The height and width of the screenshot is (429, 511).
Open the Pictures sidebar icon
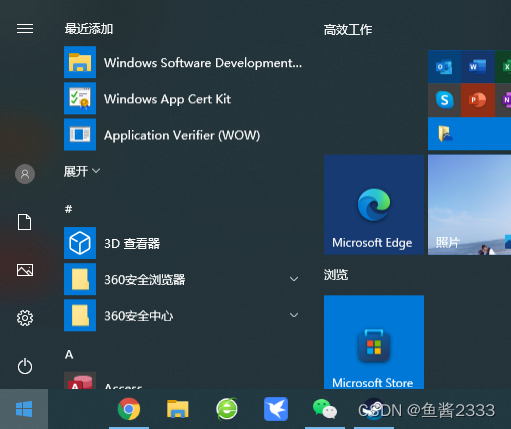tap(25, 270)
